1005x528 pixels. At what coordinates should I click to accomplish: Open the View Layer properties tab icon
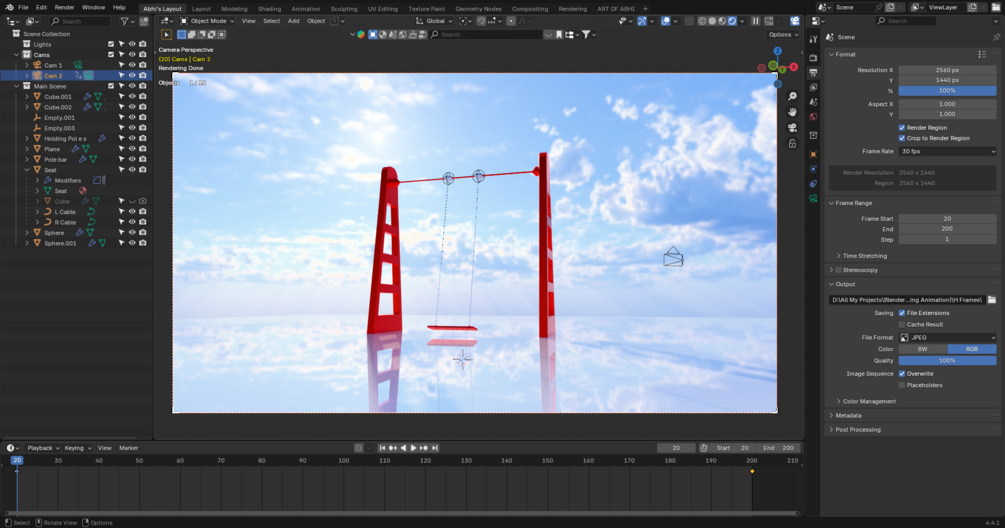813,87
